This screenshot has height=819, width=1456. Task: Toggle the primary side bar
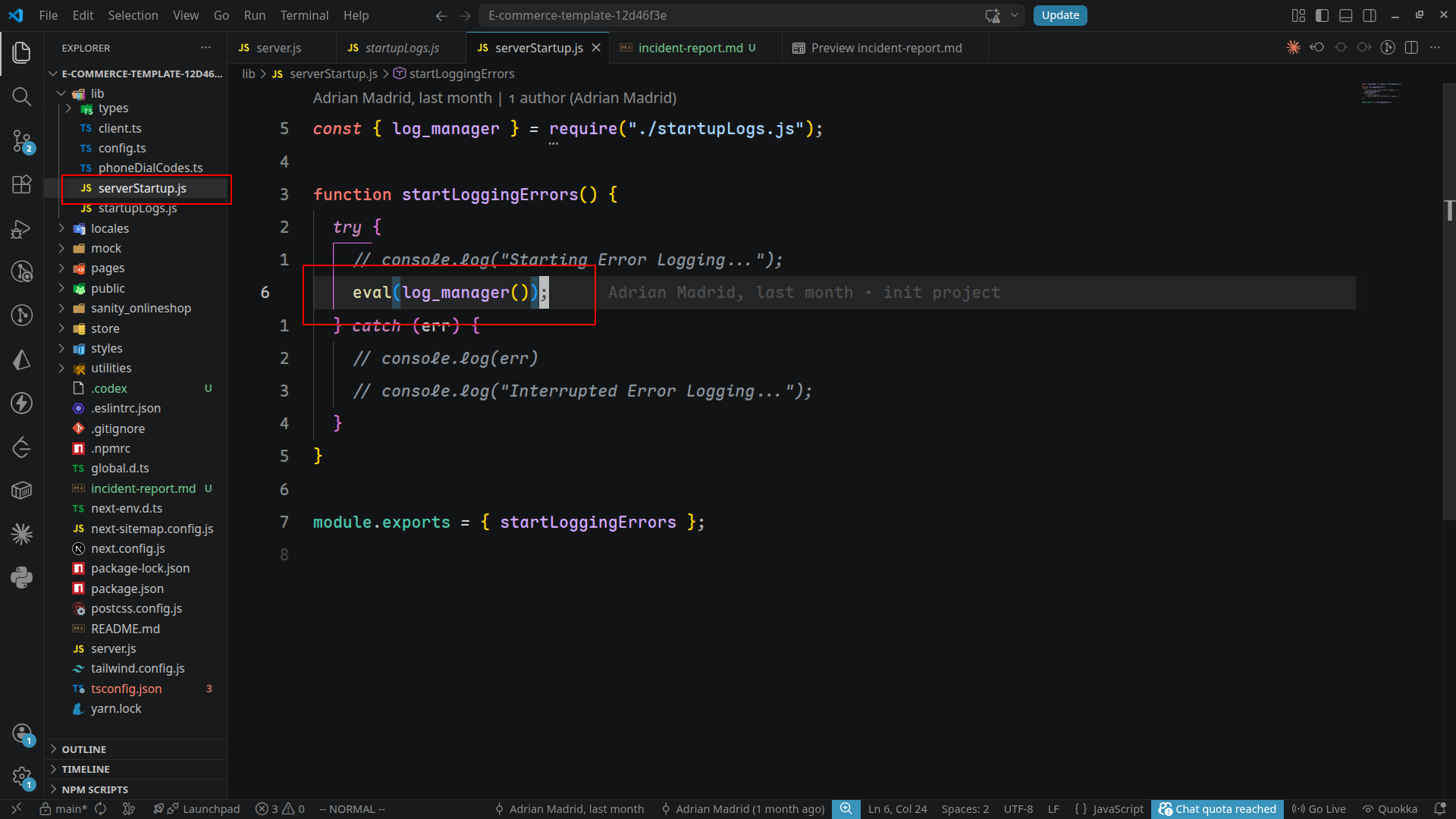(1322, 15)
